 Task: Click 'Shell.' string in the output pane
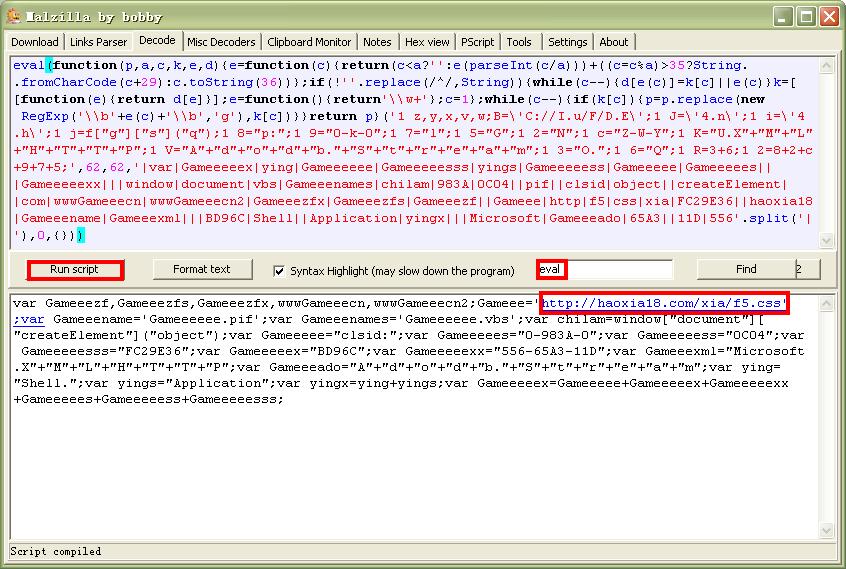pyautogui.click(x=43, y=383)
